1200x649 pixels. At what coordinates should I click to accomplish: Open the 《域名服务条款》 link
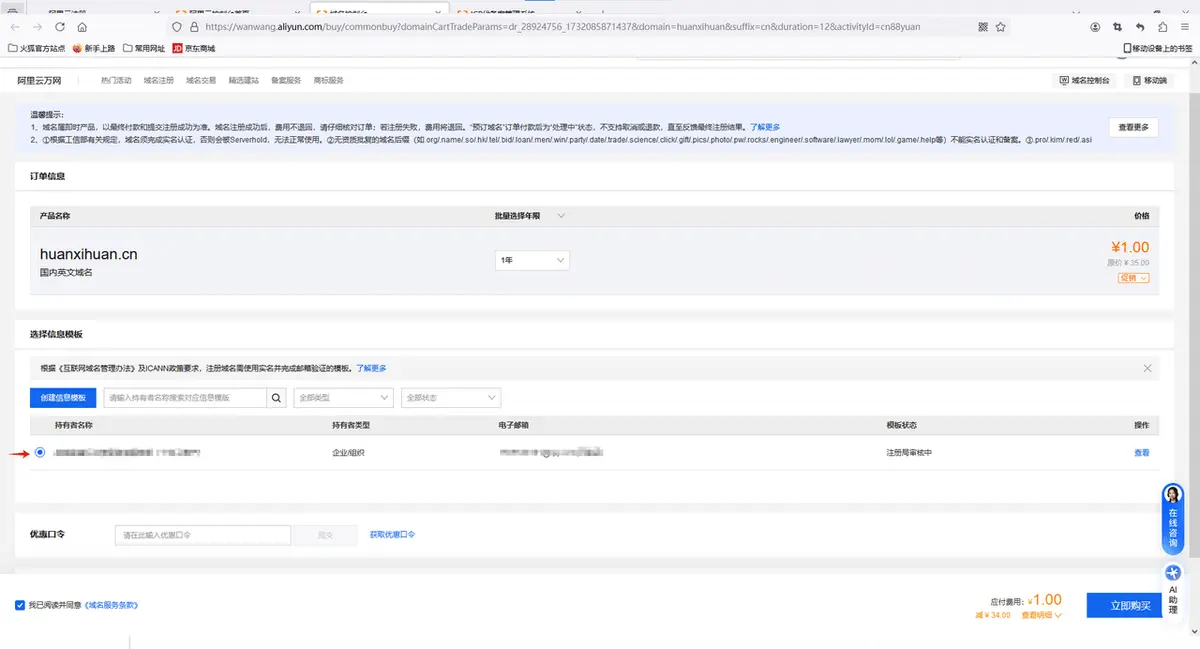click(x=111, y=605)
